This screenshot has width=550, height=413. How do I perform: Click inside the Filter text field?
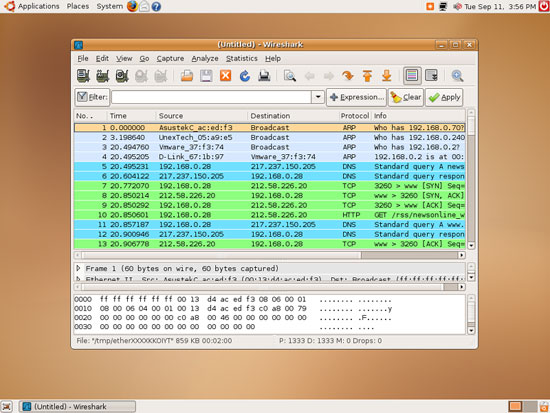click(x=212, y=97)
